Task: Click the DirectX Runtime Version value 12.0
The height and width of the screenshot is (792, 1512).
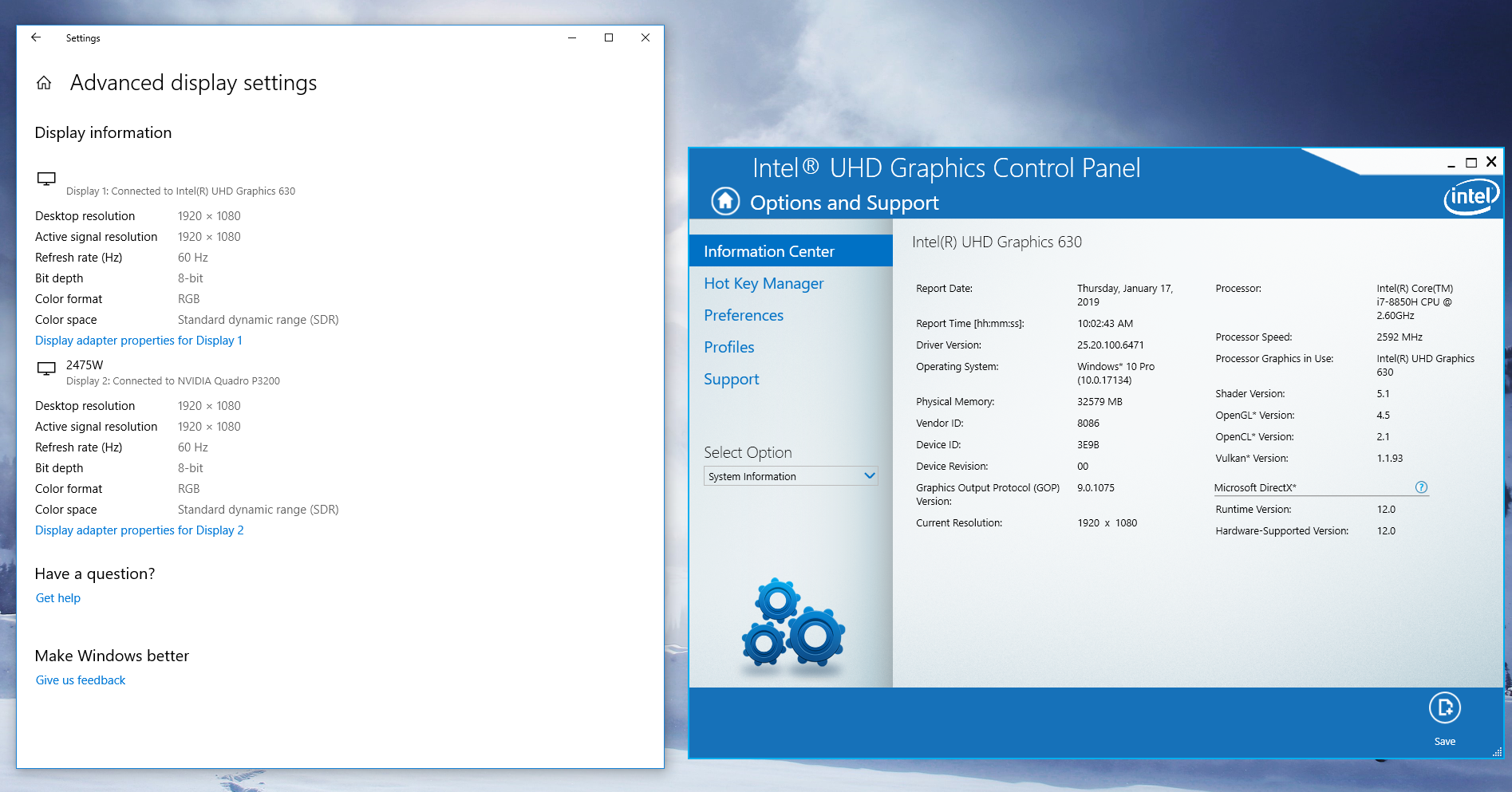Action: [1386, 510]
